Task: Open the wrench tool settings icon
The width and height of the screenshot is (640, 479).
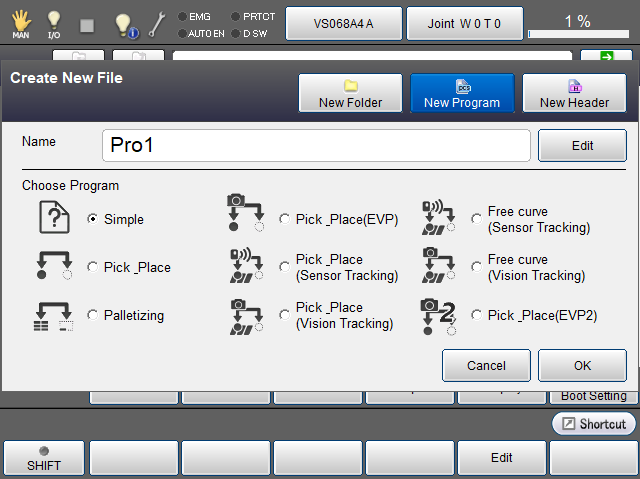Action: 158,23
